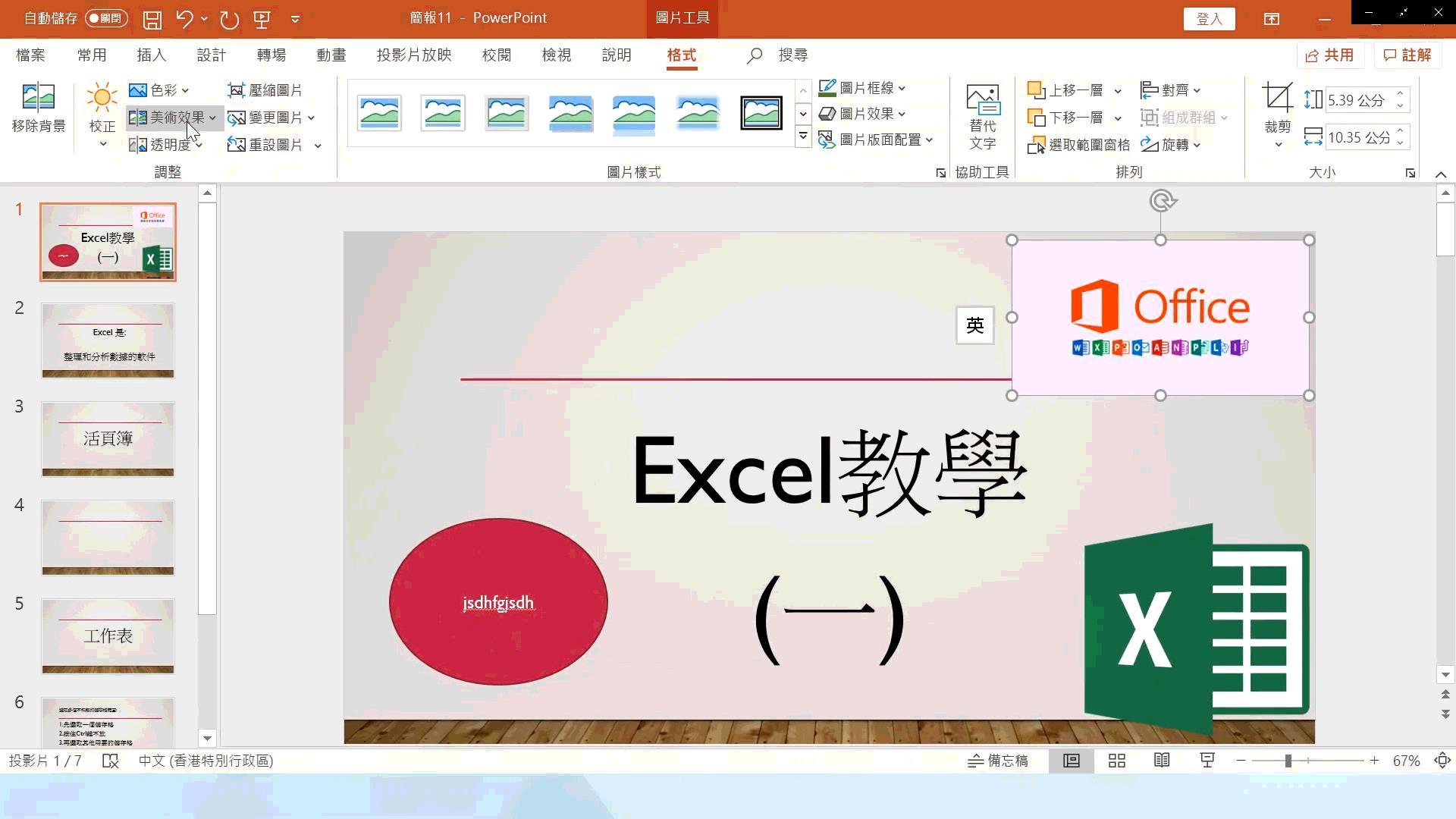Viewport: 1456px width, 819px height.
Task: Collapse the ribbon with the up chevron
Action: [1441, 174]
